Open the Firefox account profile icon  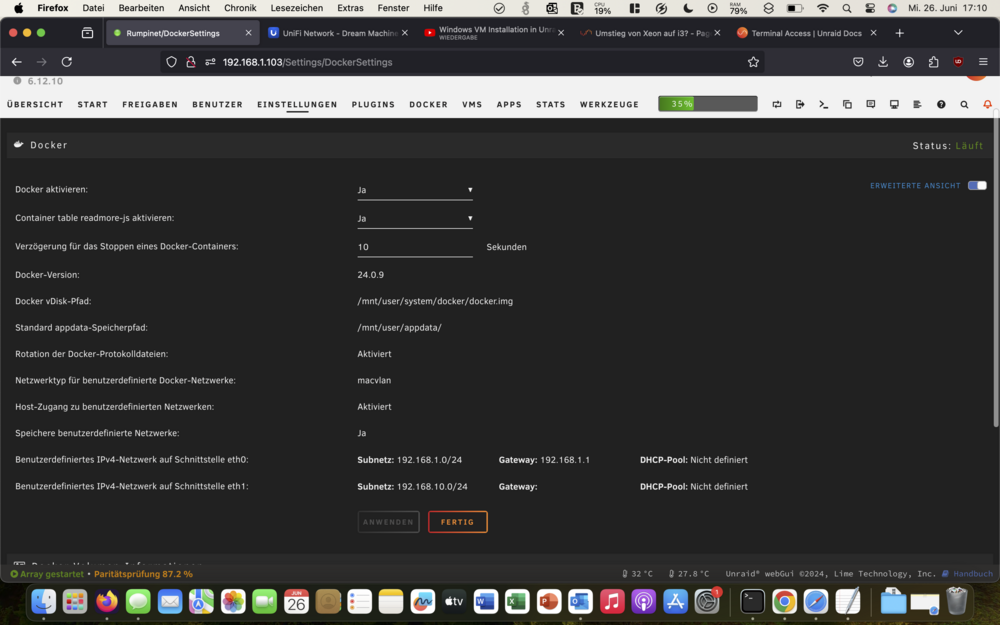(x=908, y=62)
